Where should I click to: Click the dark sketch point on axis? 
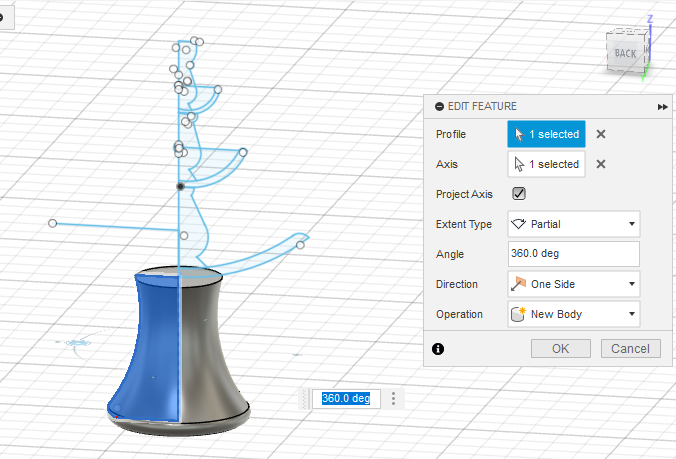(181, 186)
